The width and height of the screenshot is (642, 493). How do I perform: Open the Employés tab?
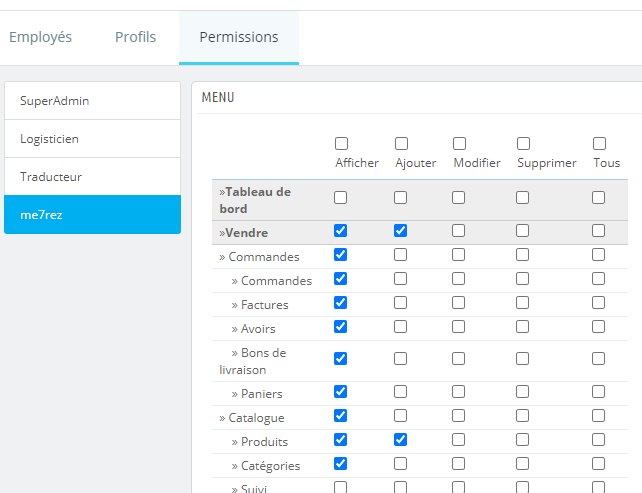41,37
